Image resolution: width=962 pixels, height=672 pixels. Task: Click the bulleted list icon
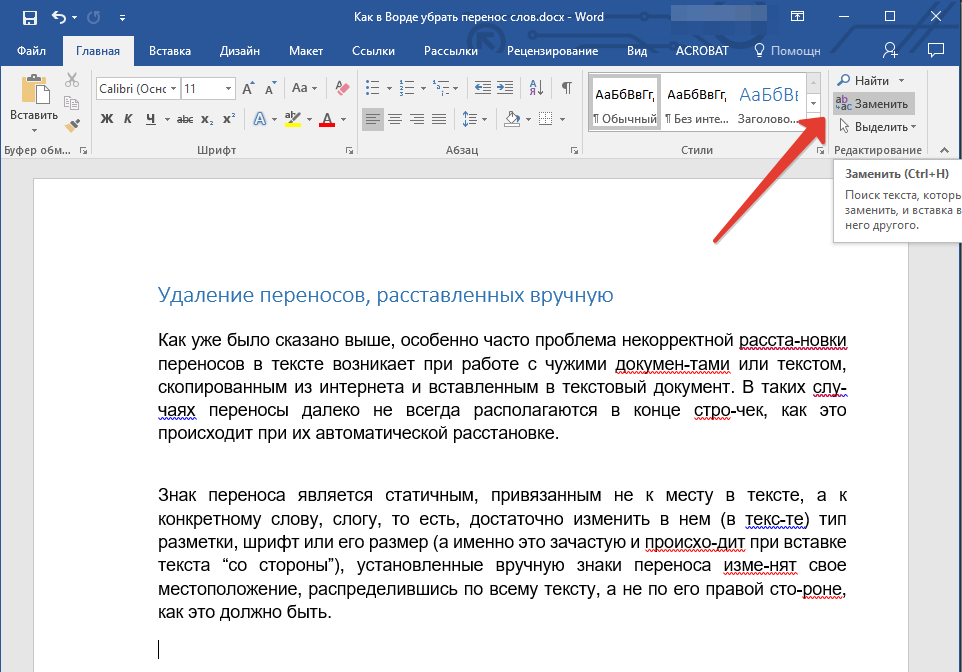coord(373,88)
